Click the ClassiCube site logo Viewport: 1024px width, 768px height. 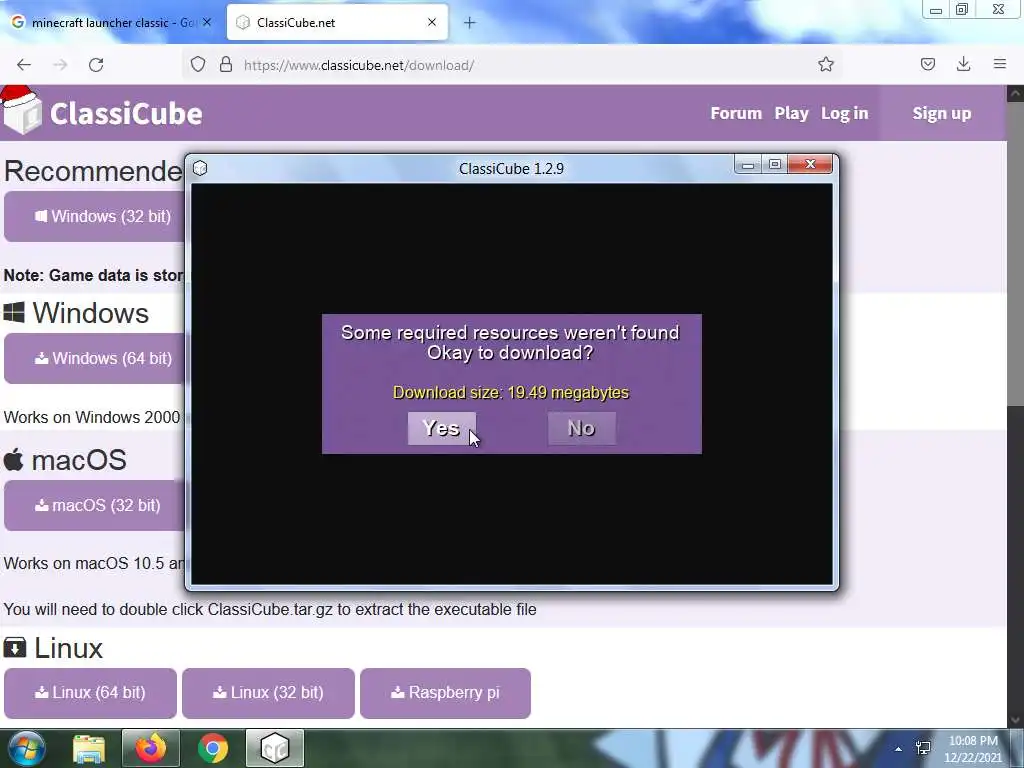tap(103, 111)
